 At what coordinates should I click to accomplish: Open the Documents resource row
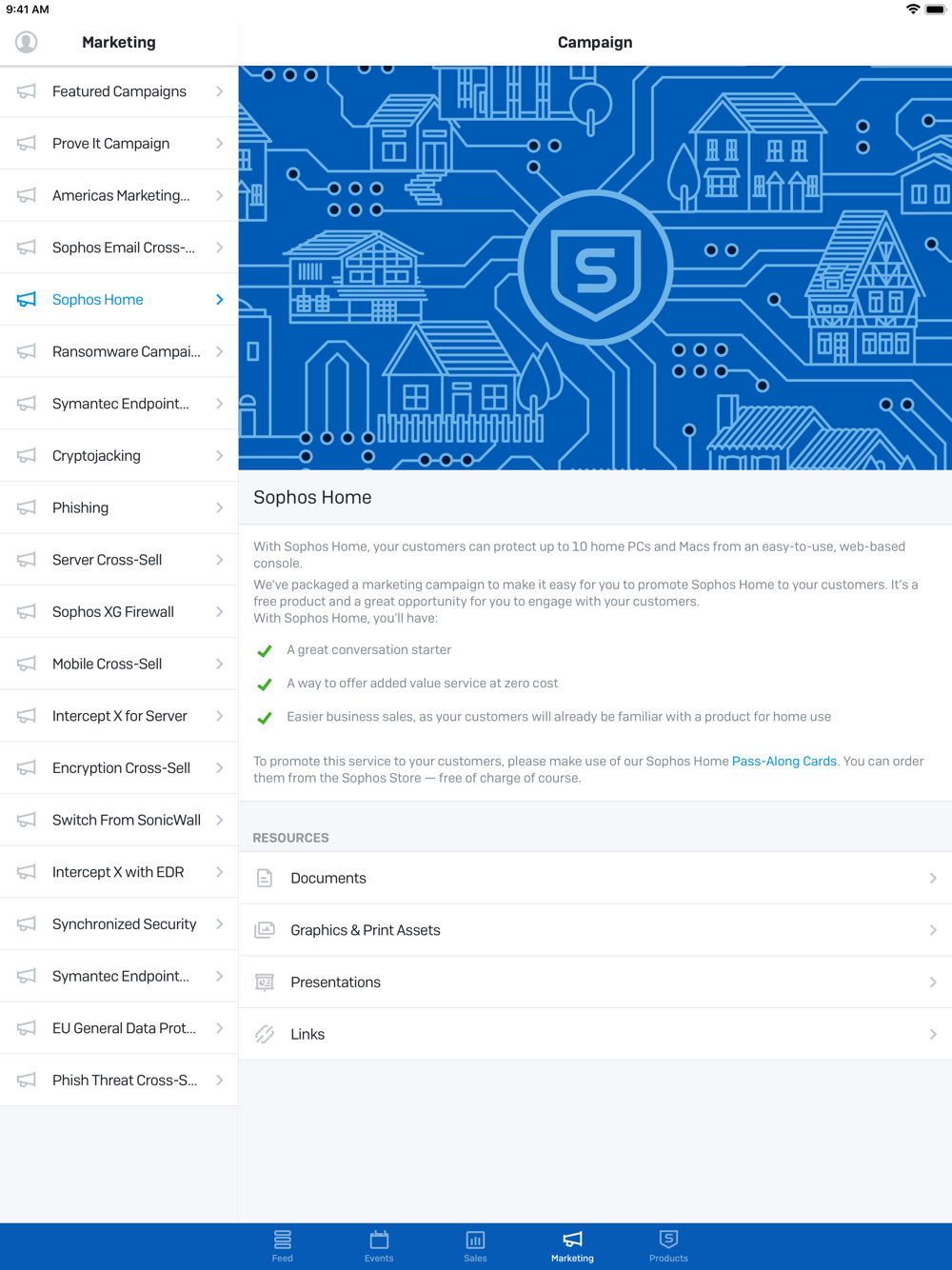click(595, 878)
